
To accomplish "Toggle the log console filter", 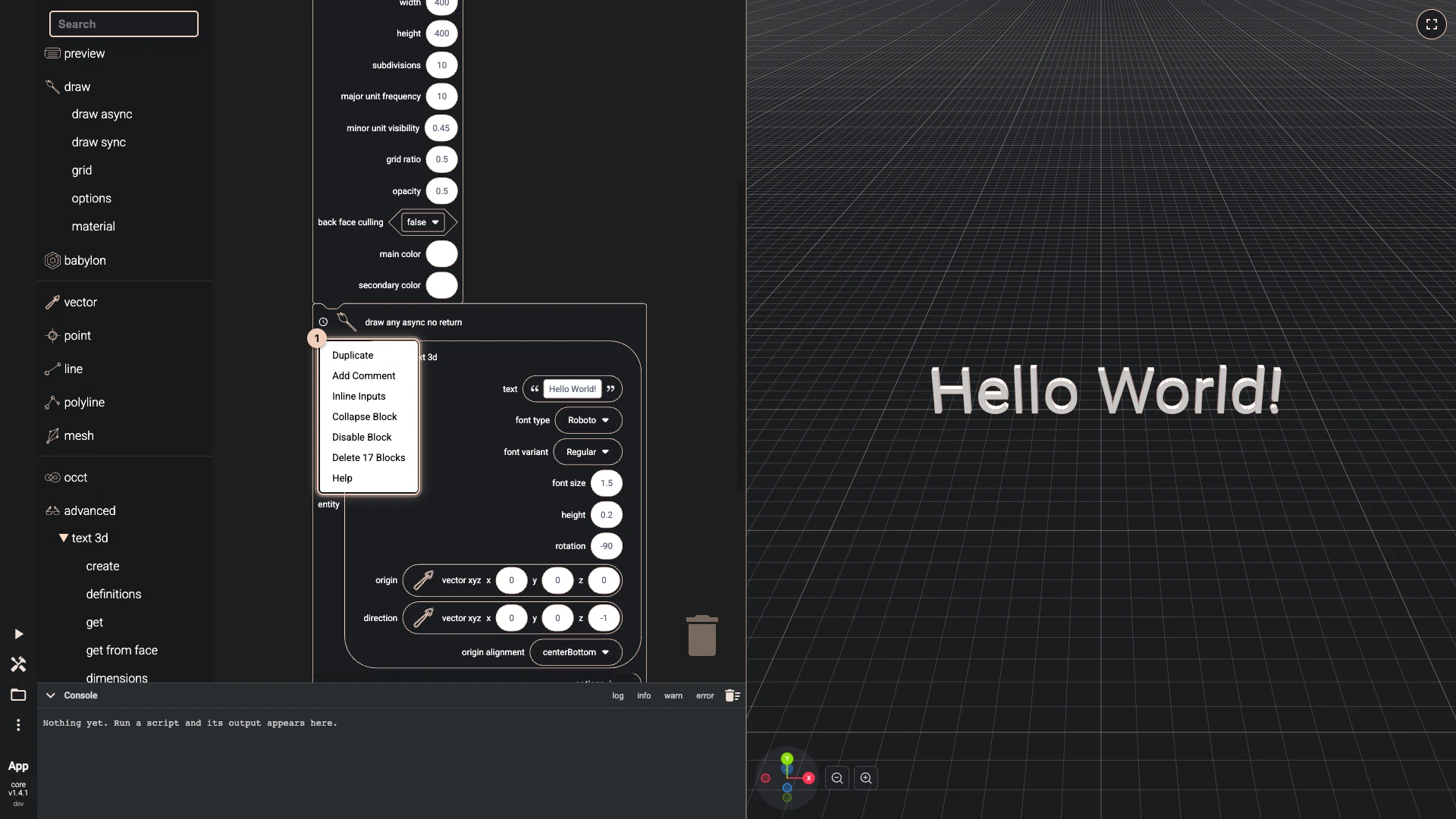I will 618,695.
